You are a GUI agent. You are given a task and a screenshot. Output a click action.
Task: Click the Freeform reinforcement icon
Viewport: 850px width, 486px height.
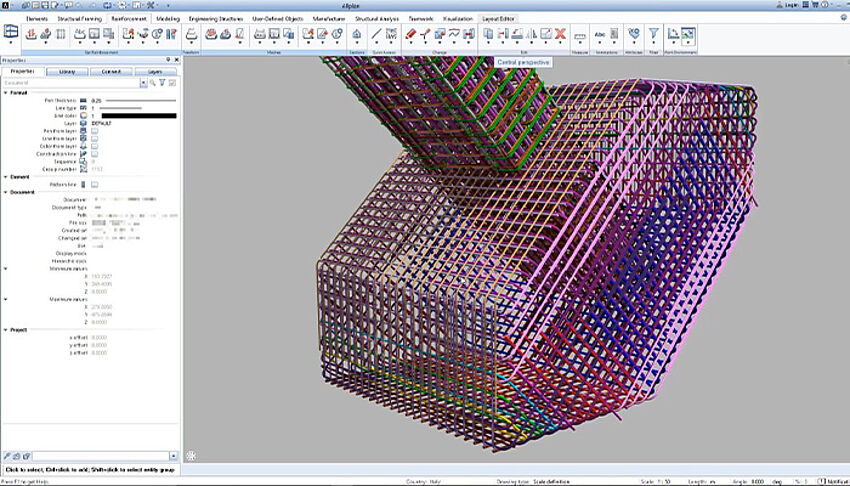pos(192,35)
